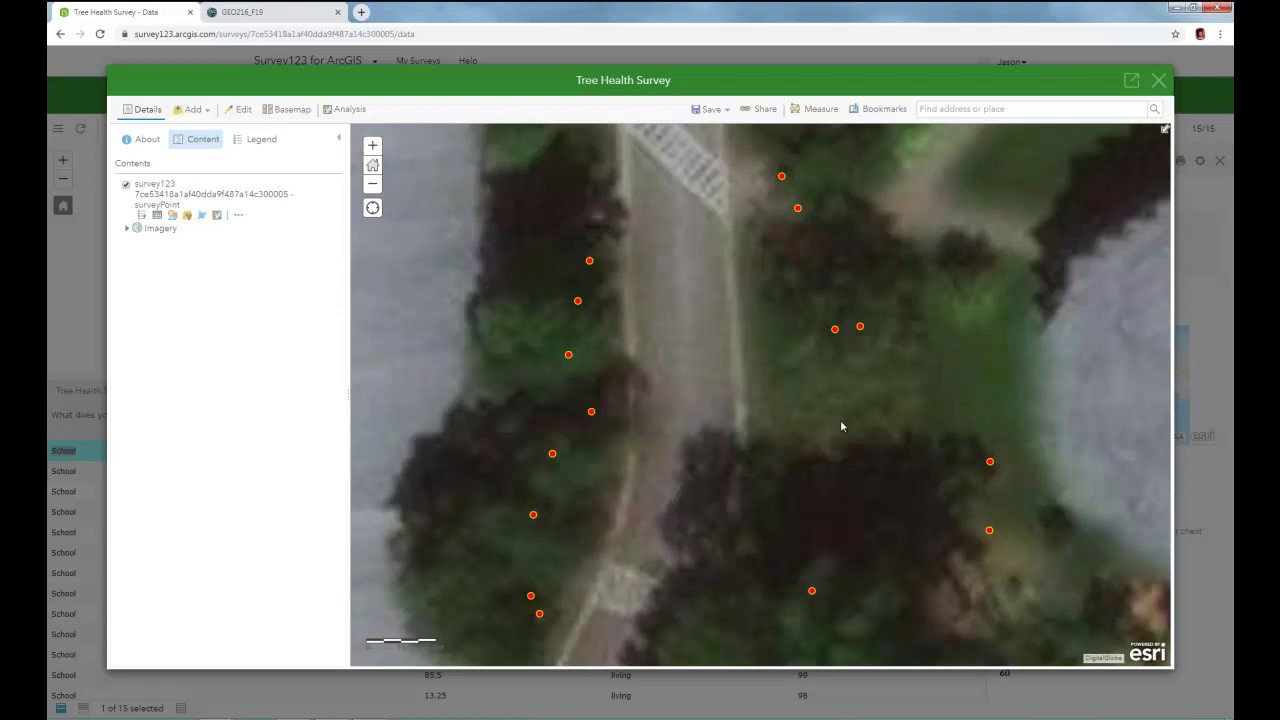1280x720 pixels.
Task: Uncheck the survey123 surveyPoint layer checkbox
Action: (x=126, y=185)
